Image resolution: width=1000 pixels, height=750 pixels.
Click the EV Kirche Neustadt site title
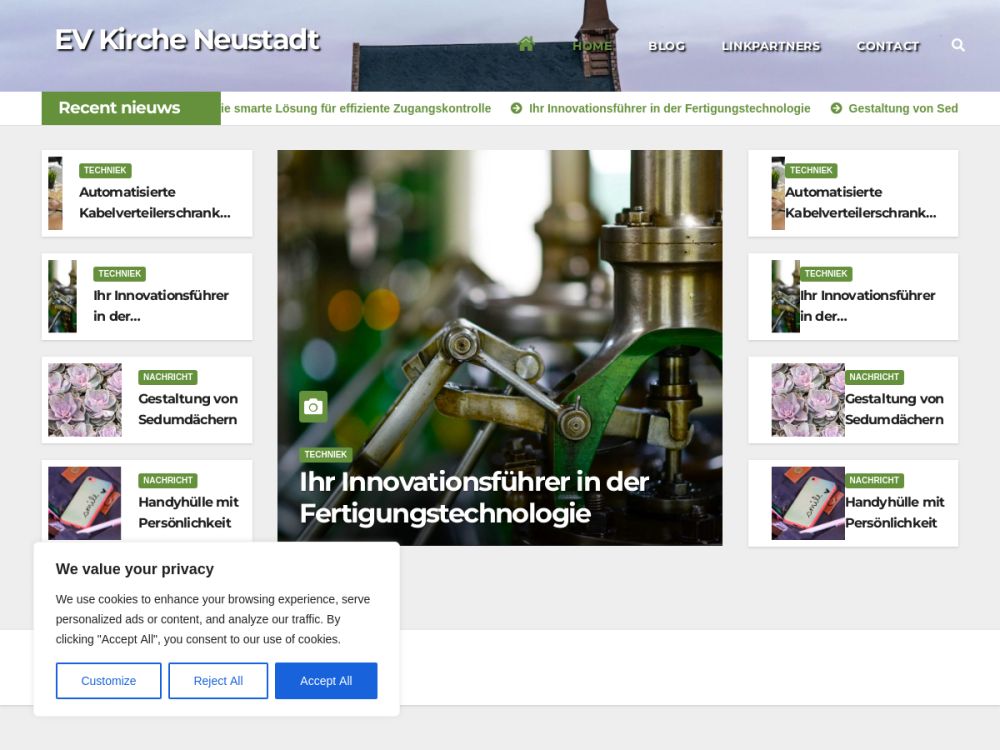187,40
